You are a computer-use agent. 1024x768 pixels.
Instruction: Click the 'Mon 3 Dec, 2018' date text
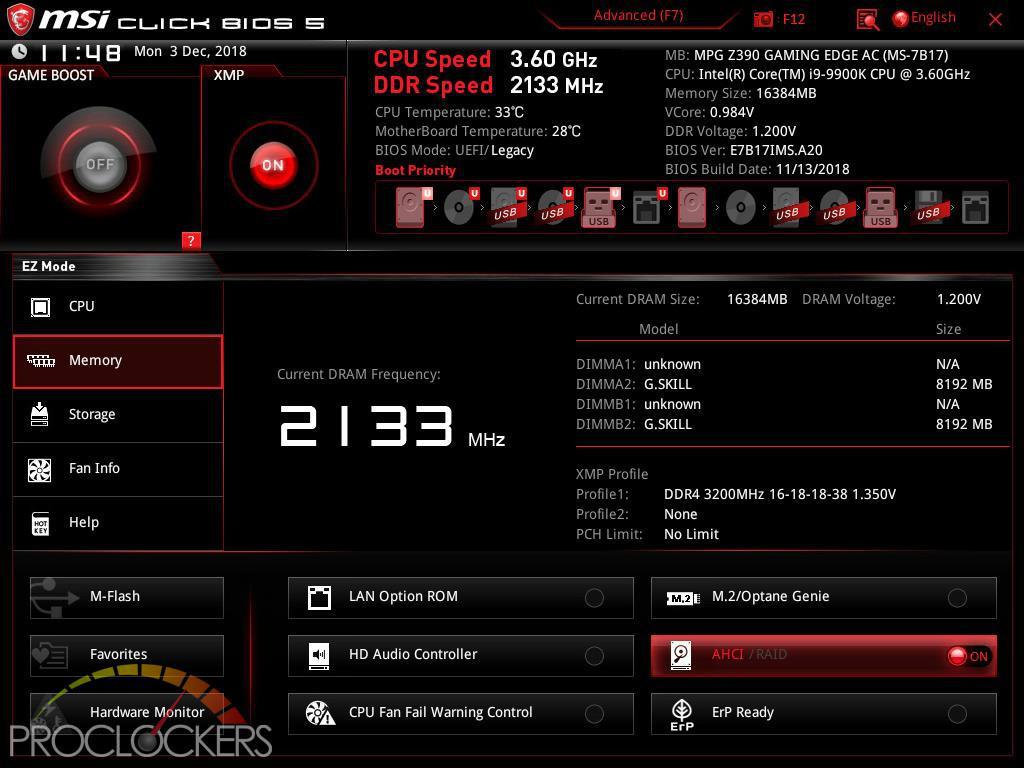tap(190, 52)
